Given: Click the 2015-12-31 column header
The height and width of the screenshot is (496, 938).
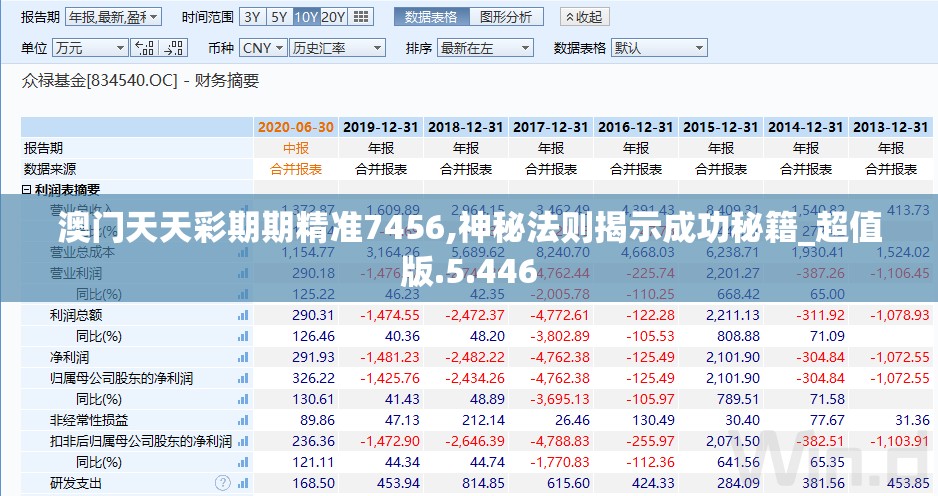Looking at the screenshot, I should click(x=720, y=127).
